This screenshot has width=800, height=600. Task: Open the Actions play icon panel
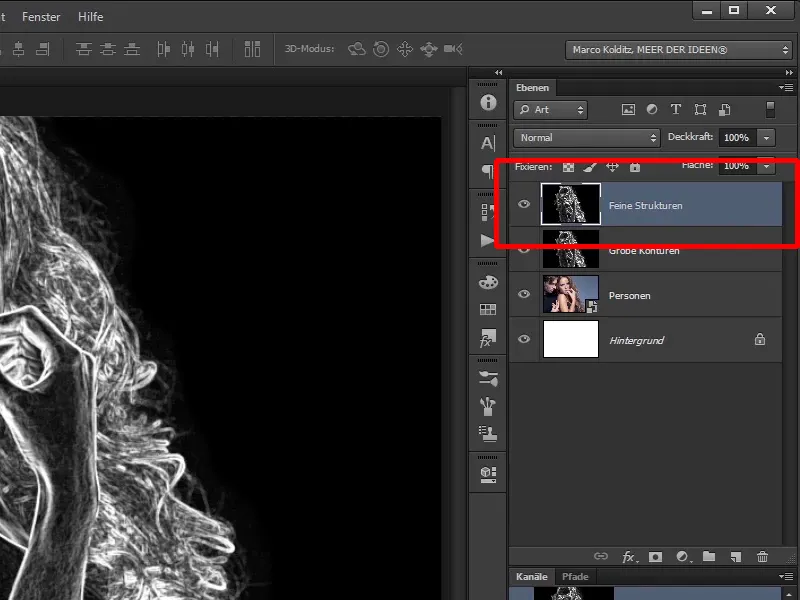pos(488,240)
